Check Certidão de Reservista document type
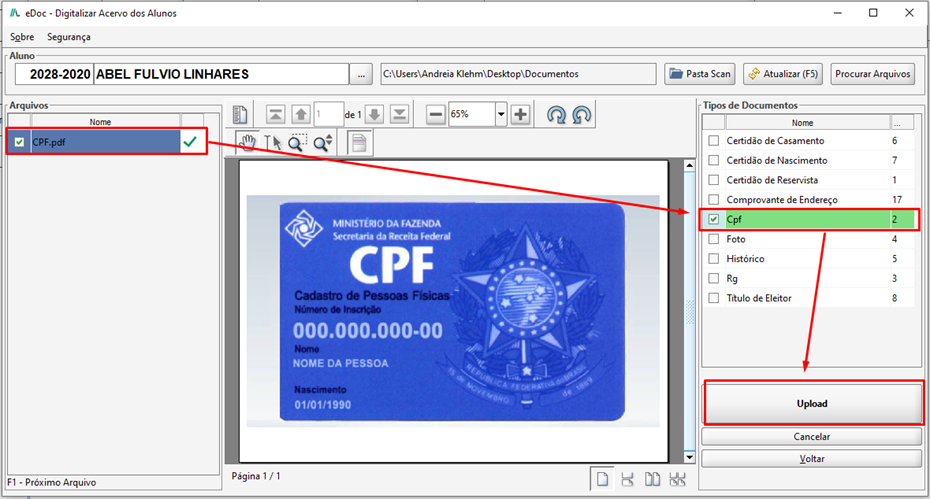930x499 pixels. pos(714,180)
